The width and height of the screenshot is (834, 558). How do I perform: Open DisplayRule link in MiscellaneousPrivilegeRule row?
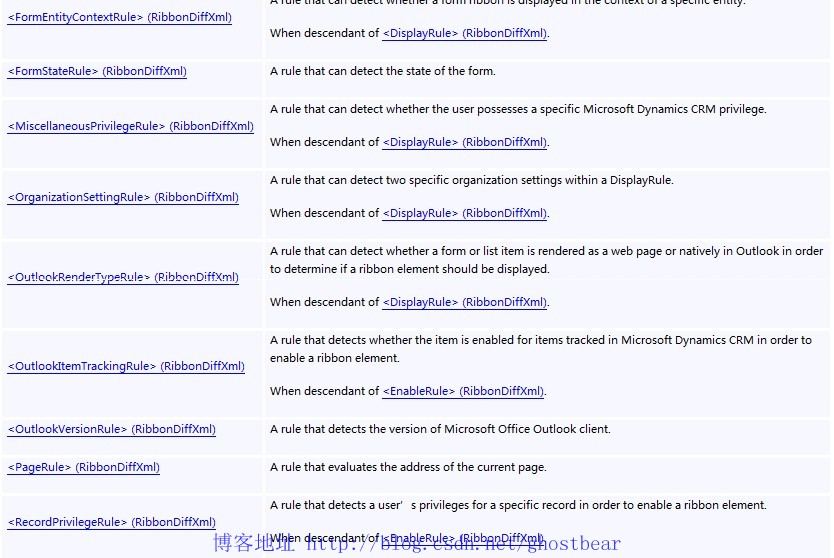pos(464,142)
